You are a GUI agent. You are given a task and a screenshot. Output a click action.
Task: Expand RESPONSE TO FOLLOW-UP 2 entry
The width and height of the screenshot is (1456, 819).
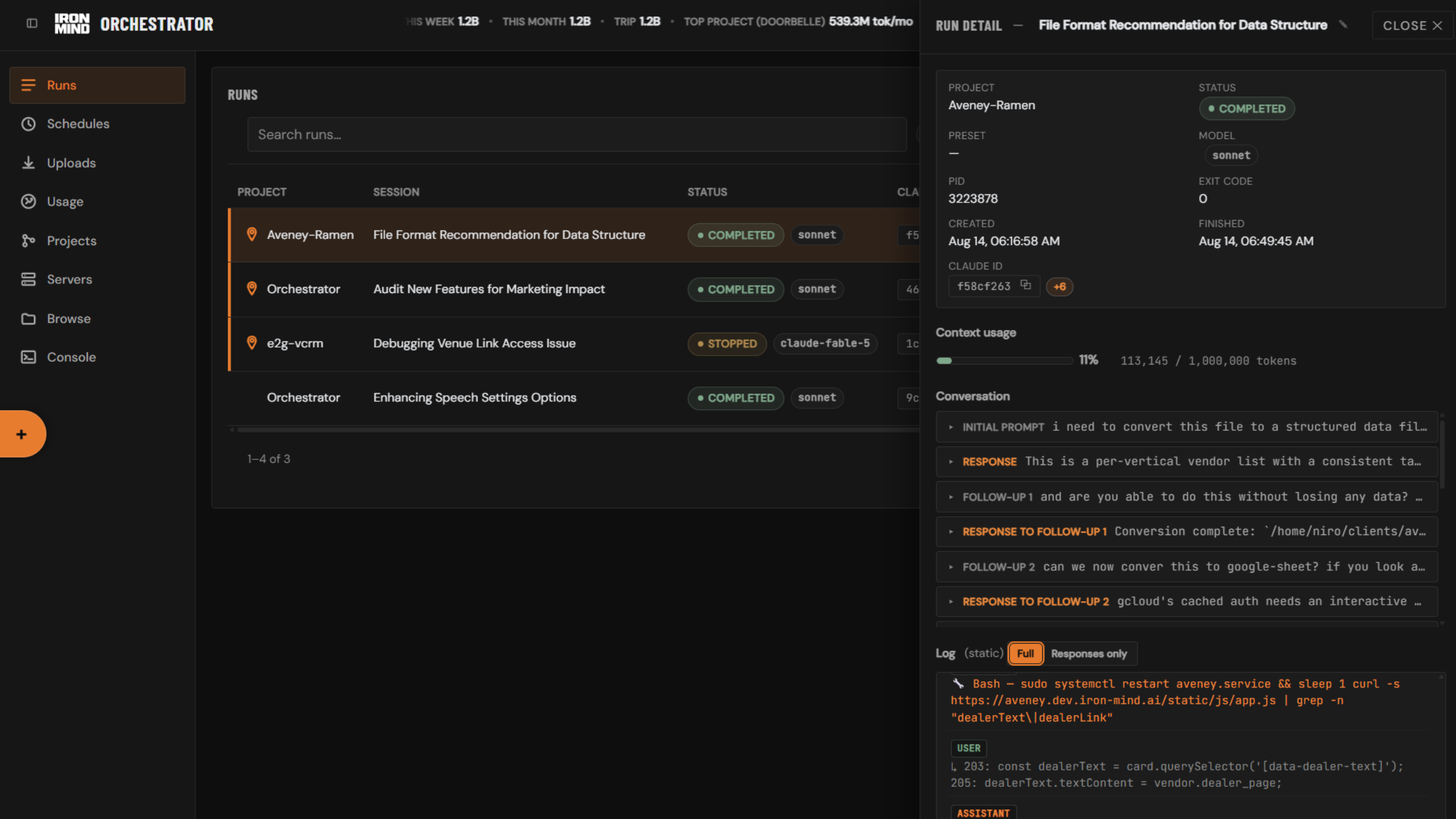click(1187, 601)
